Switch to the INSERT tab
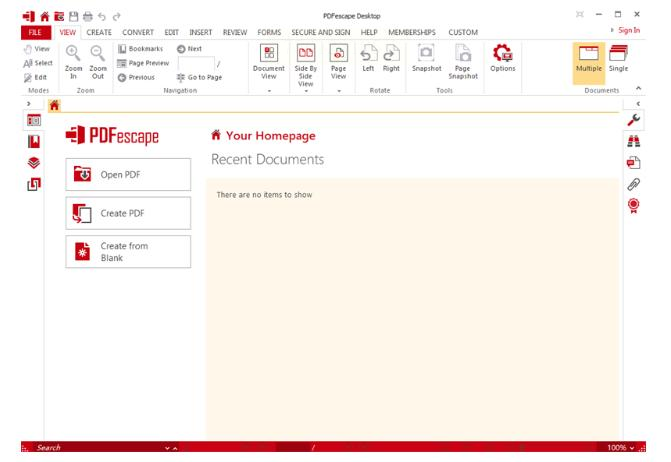 [201, 32]
